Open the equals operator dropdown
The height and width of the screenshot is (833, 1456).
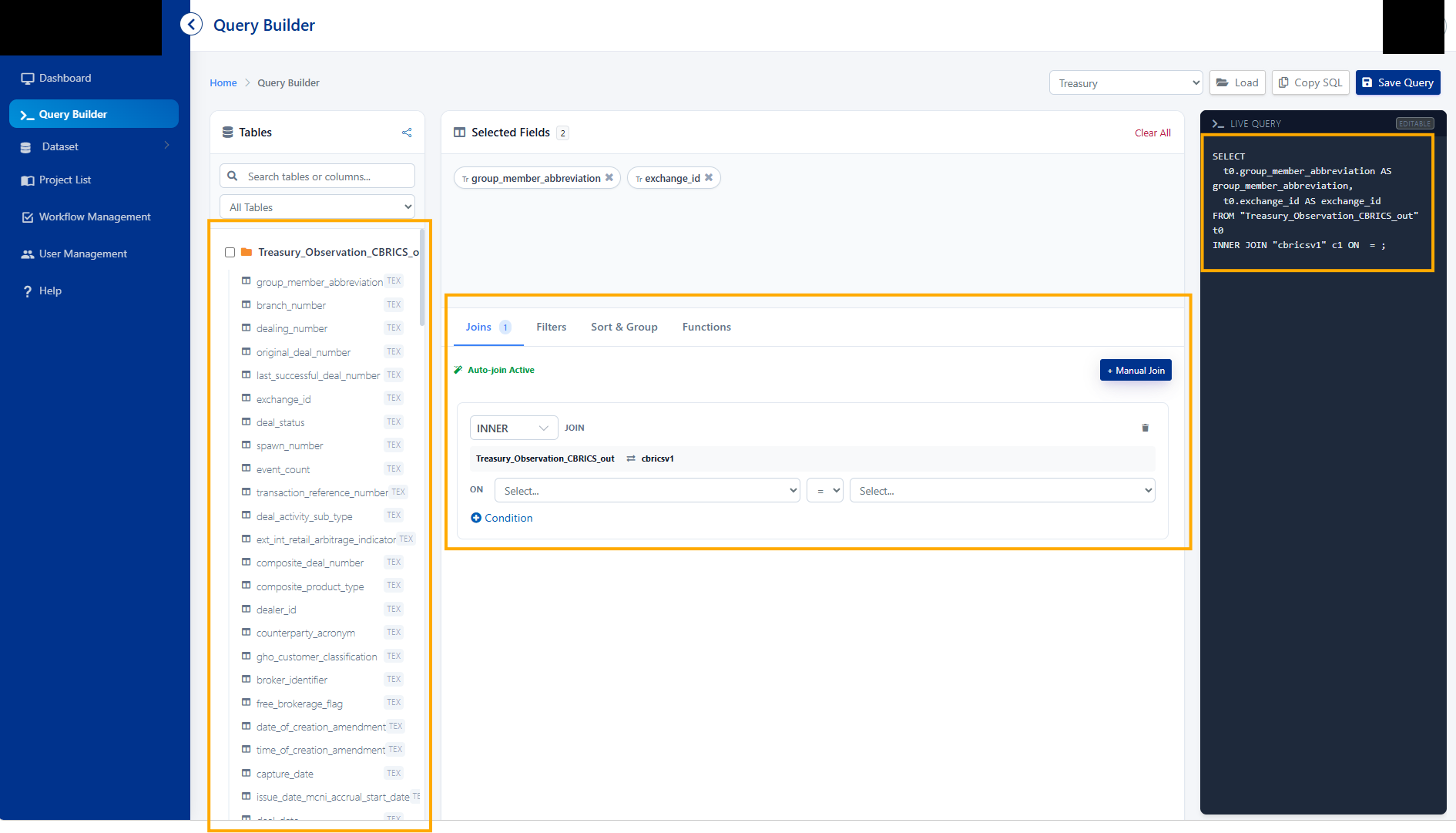[825, 490]
